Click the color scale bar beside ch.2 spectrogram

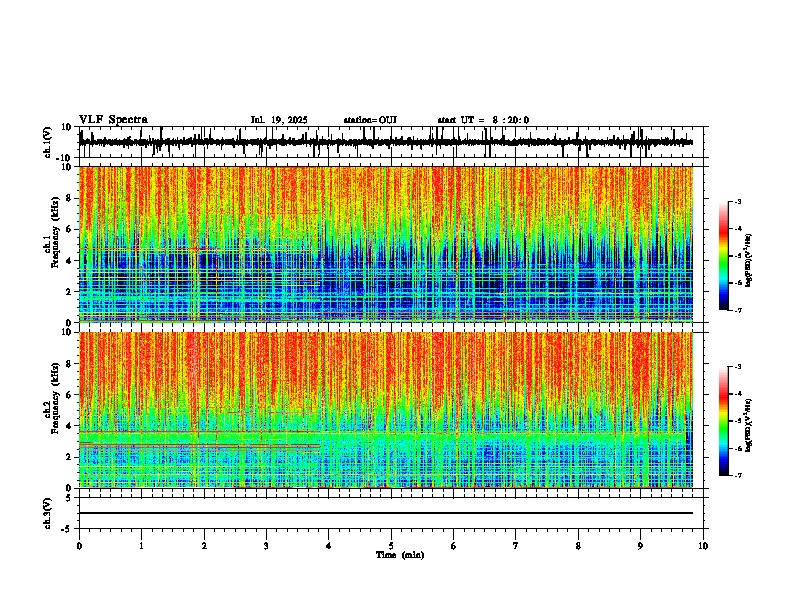[724, 421]
